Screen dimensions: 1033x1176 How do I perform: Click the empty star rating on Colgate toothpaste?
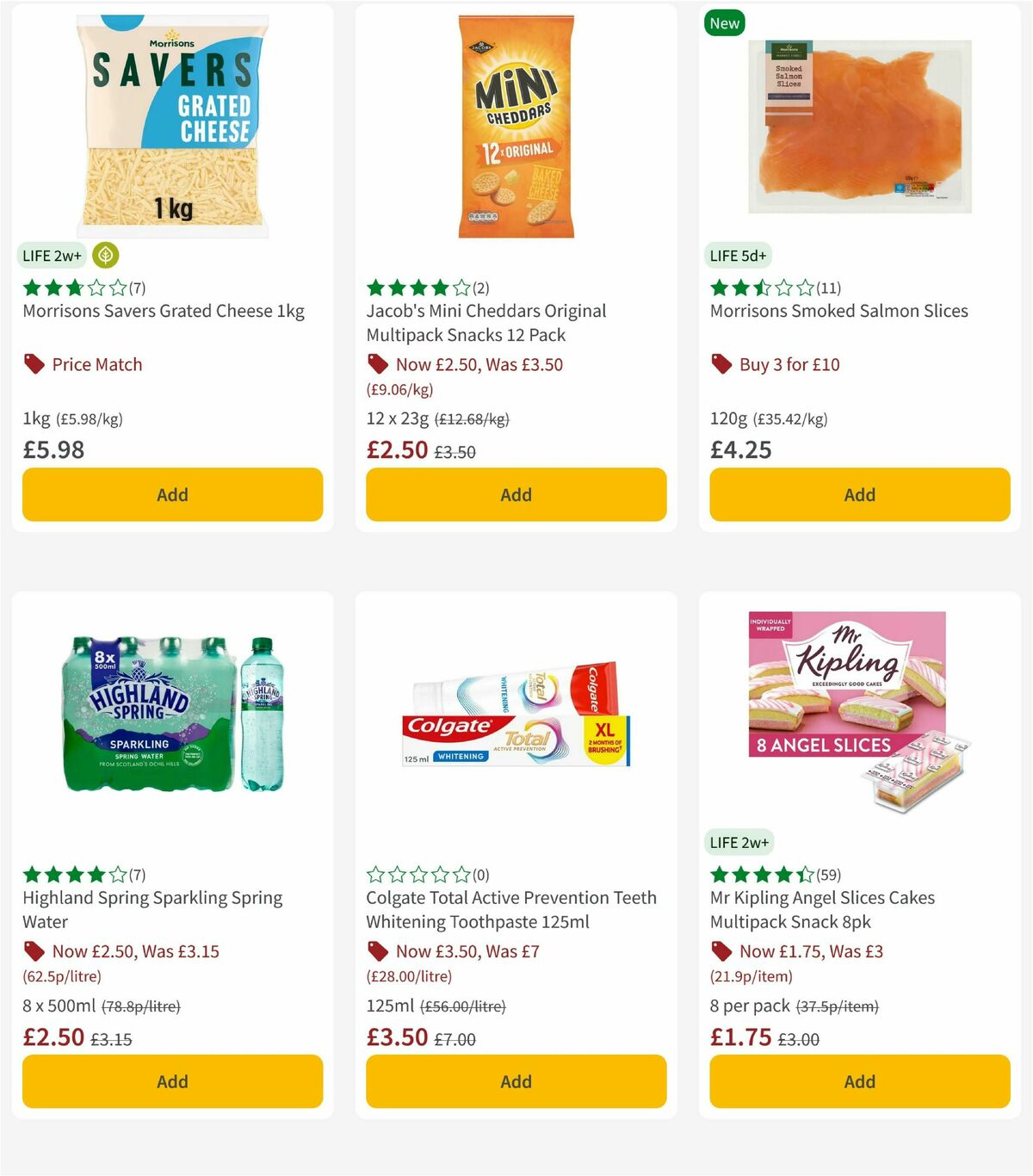click(x=418, y=874)
